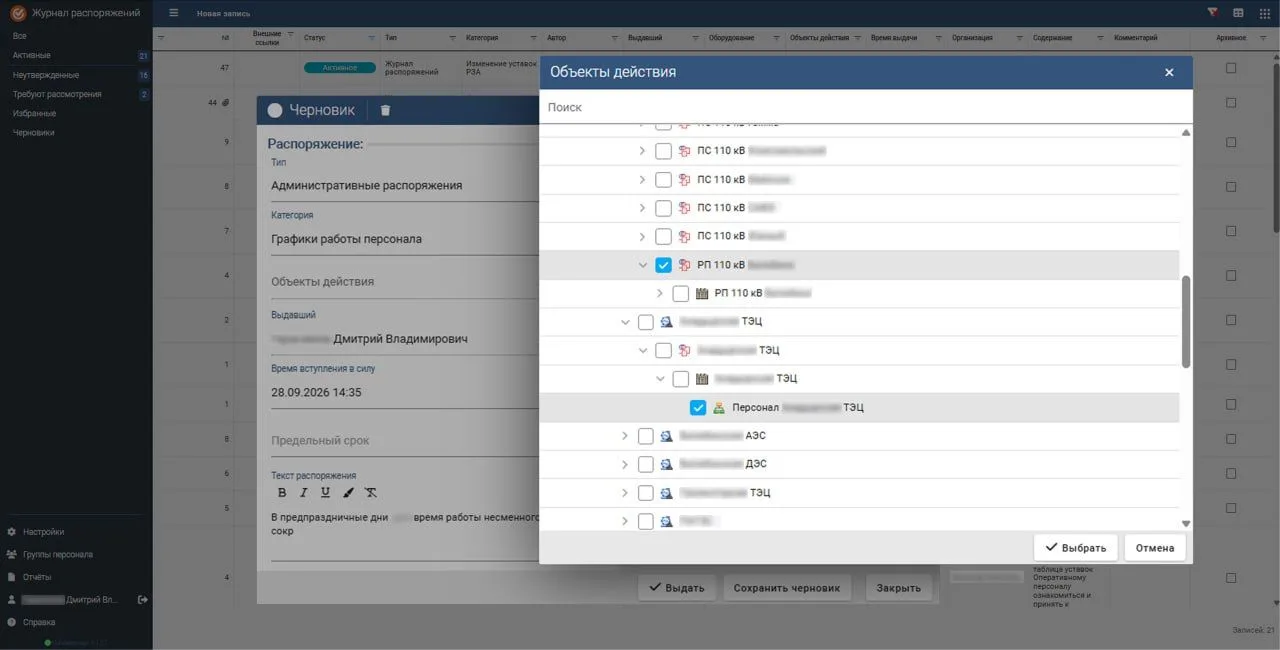The image size is (1280, 650).
Task: Click the Журнал распоряжений logo icon
Action: coord(17,13)
